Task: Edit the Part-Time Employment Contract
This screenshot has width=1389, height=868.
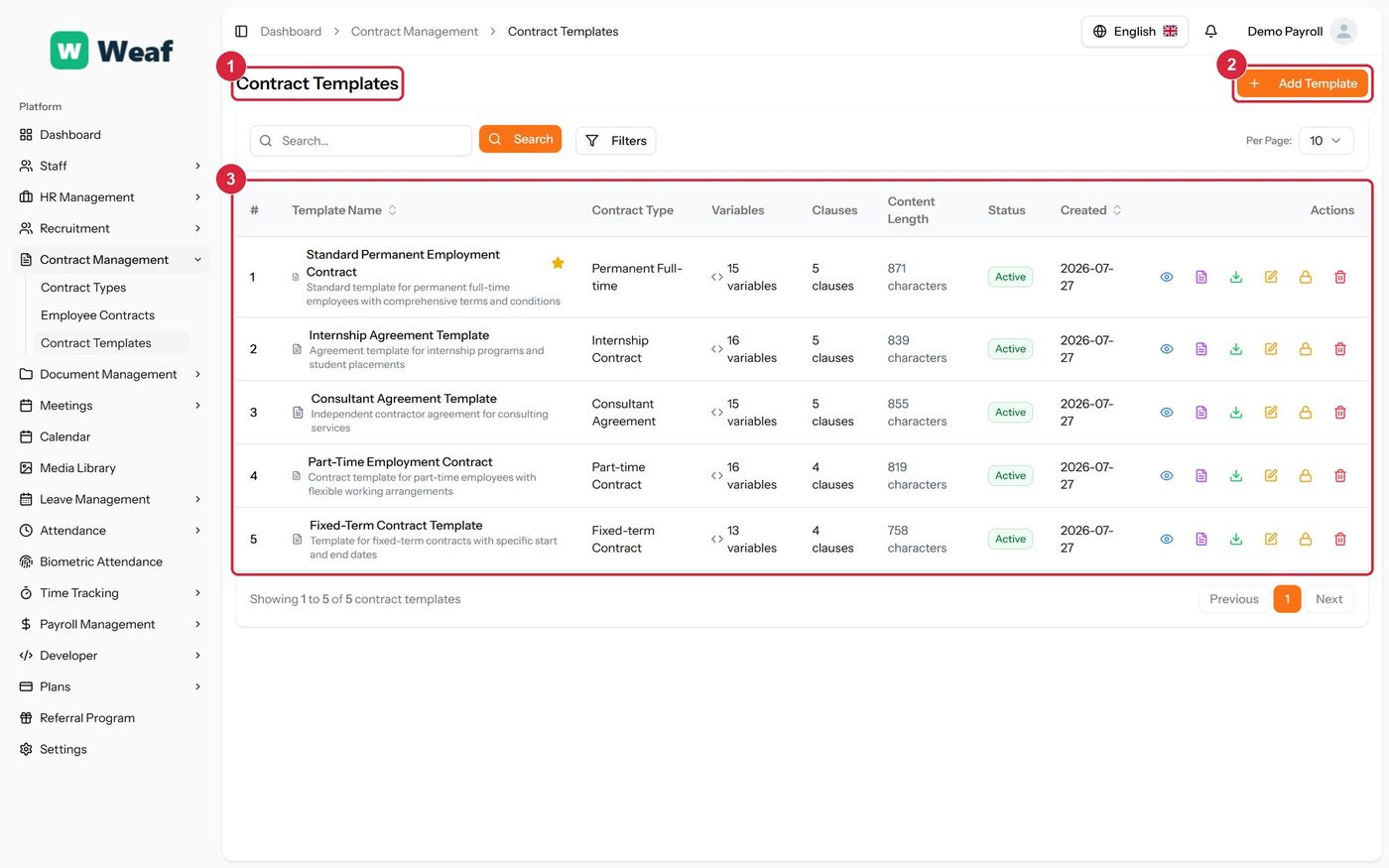Action: (1271, 476)
